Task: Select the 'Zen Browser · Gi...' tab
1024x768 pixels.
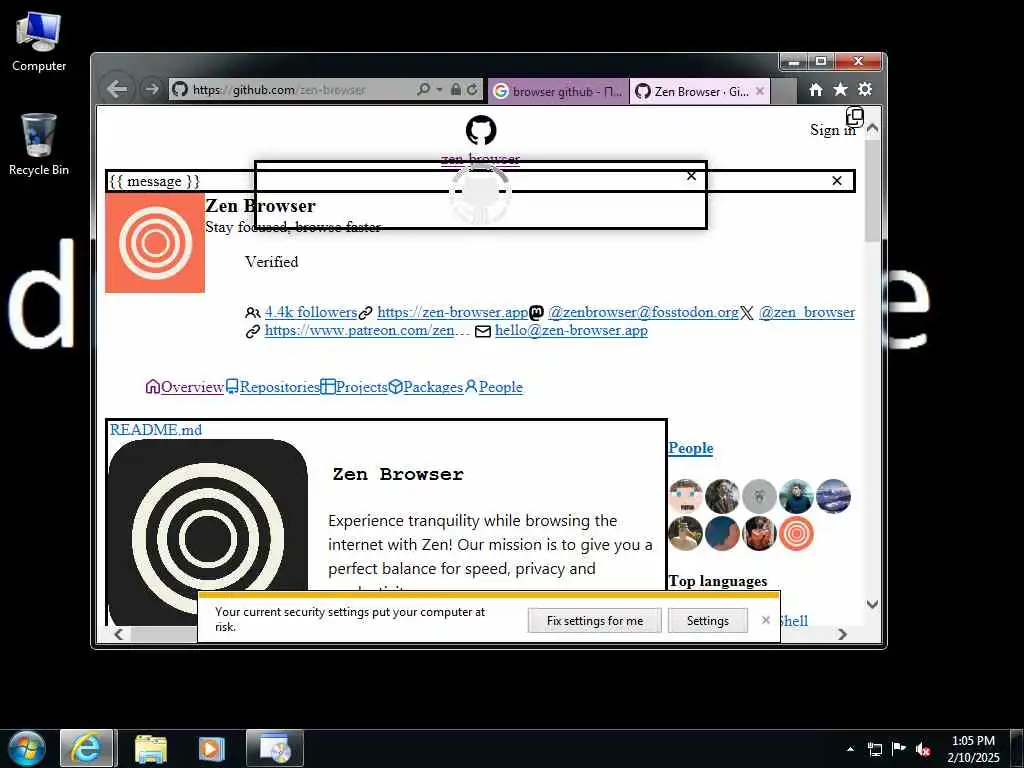Action: point(692,91)
